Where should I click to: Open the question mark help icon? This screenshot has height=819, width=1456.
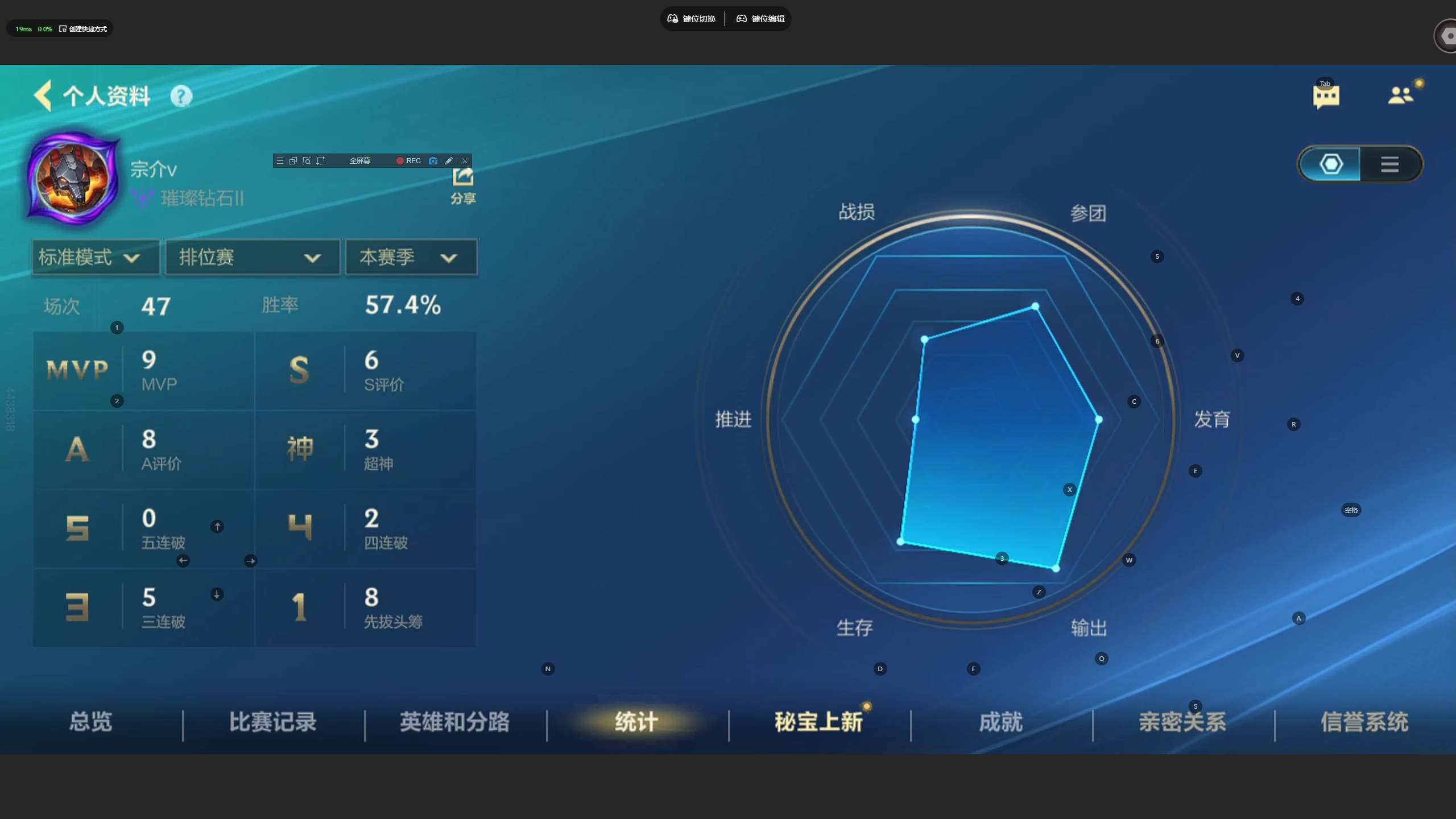[x=181, y=96]
